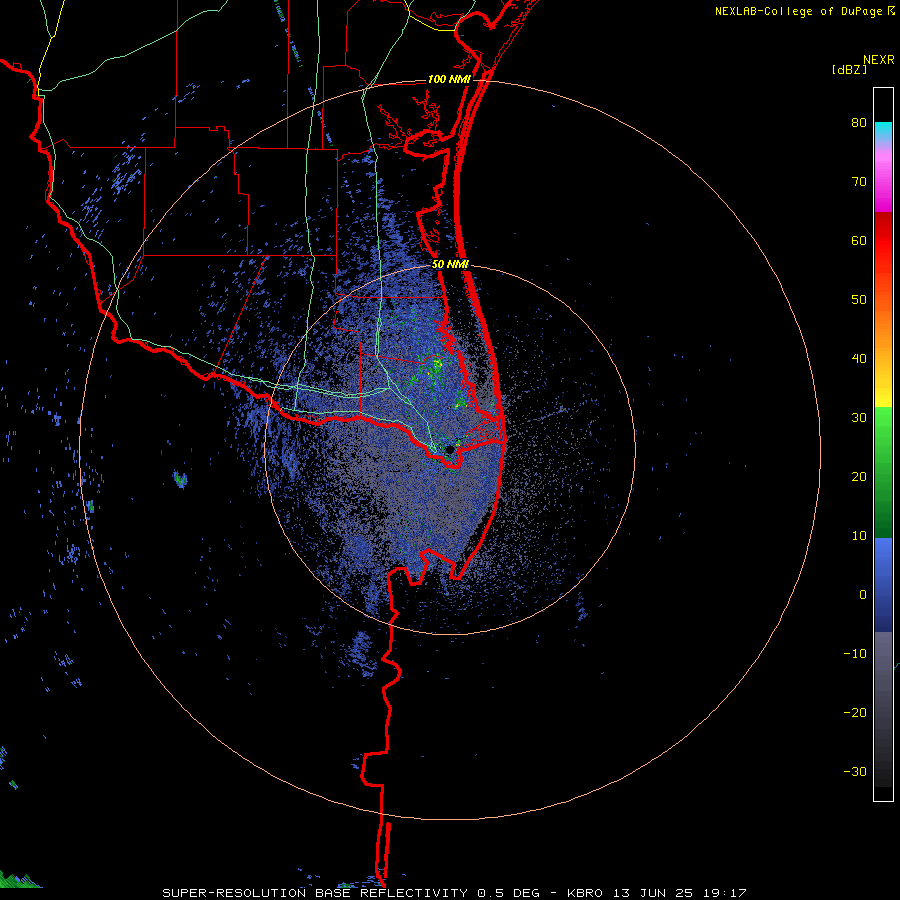Image resolution: width=900 pixels, height=900 pixels.
Task: Click the red band of the color bar
Action: click(883, 241)
